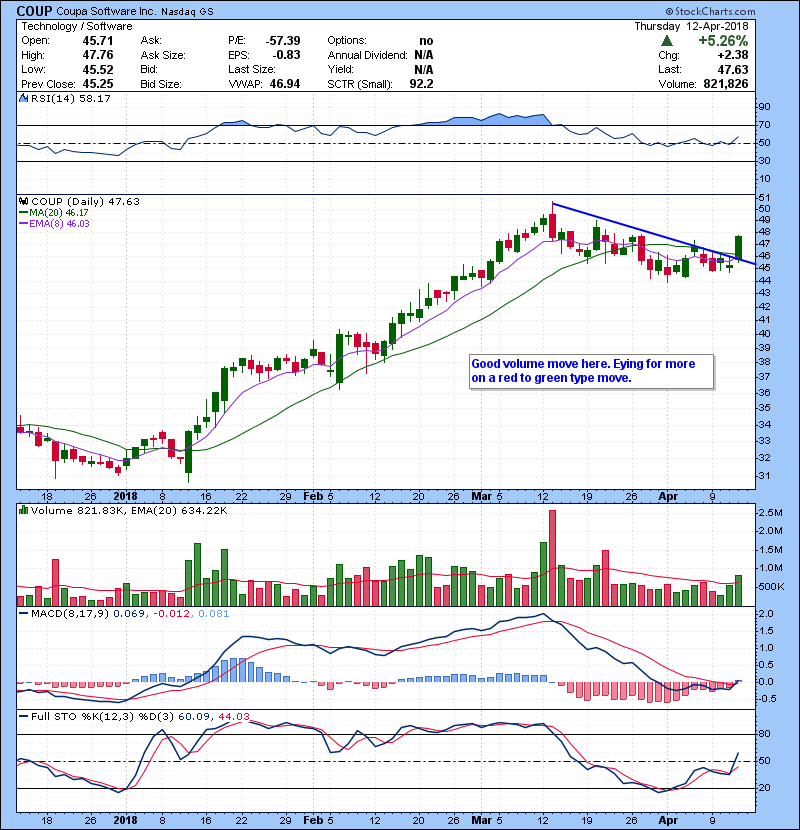Click the date Thursday 12-Apr-2018
Viewport: 800px width, 830px height.
point(691,26)
